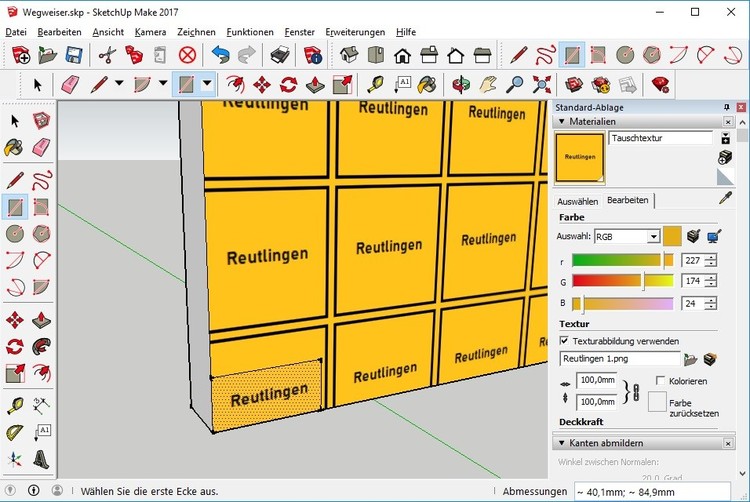Toggle the aspect ratio lock chain icon
Image resolution: width=750 pixels, height=502 pixels.
click(x=636, y=392)
